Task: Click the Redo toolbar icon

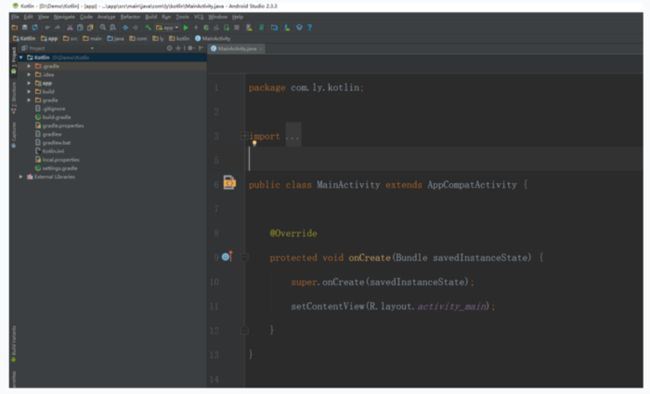Action: tap(57, 28)
